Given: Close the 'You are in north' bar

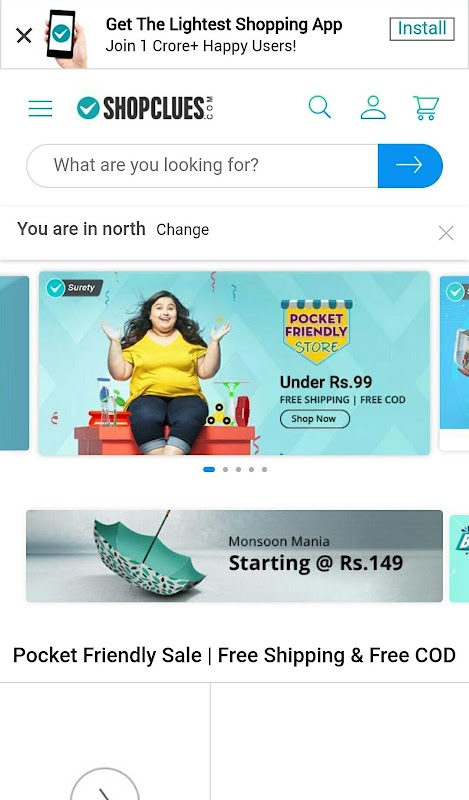Looking at the screenshot, I should (446, 233).
